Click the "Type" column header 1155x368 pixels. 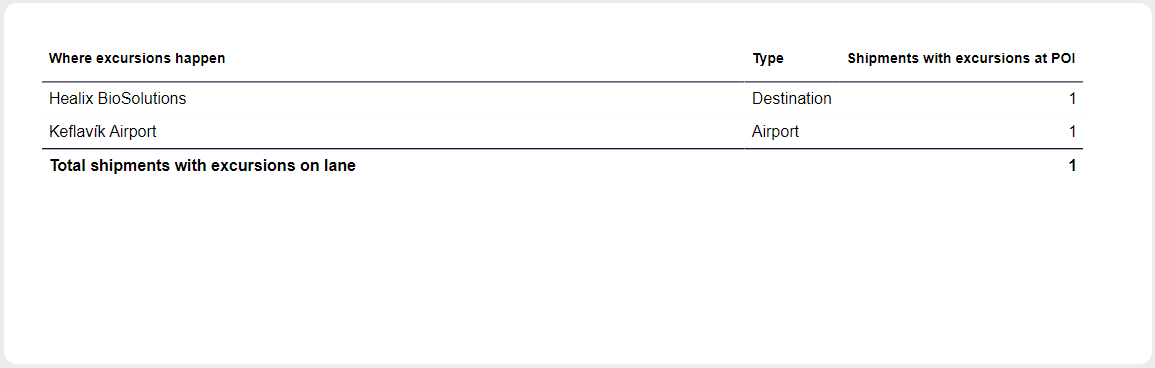[x=768, y=58]
